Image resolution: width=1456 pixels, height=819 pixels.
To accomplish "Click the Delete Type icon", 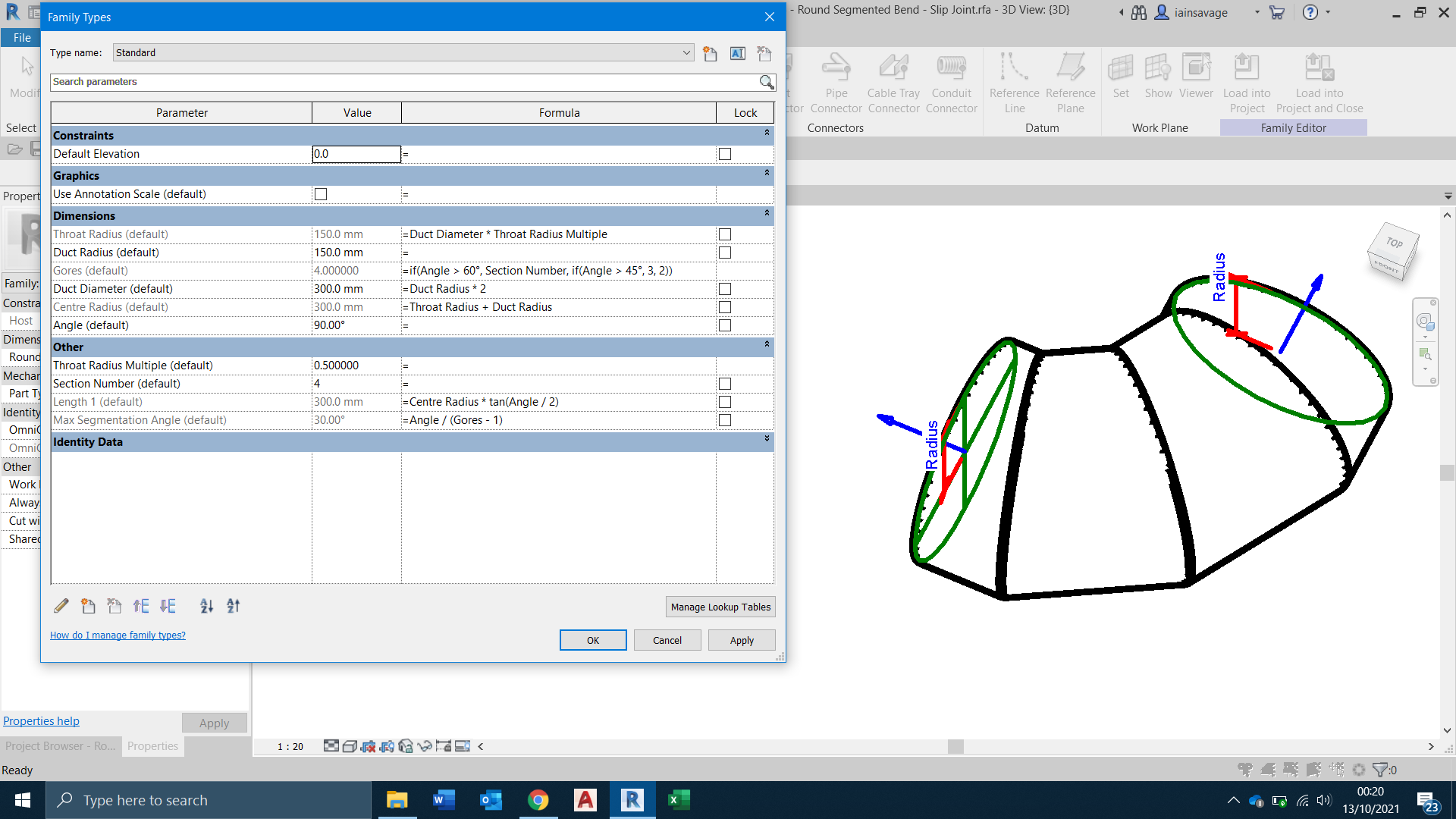I will pyautogui.click(x=764, y=53).
